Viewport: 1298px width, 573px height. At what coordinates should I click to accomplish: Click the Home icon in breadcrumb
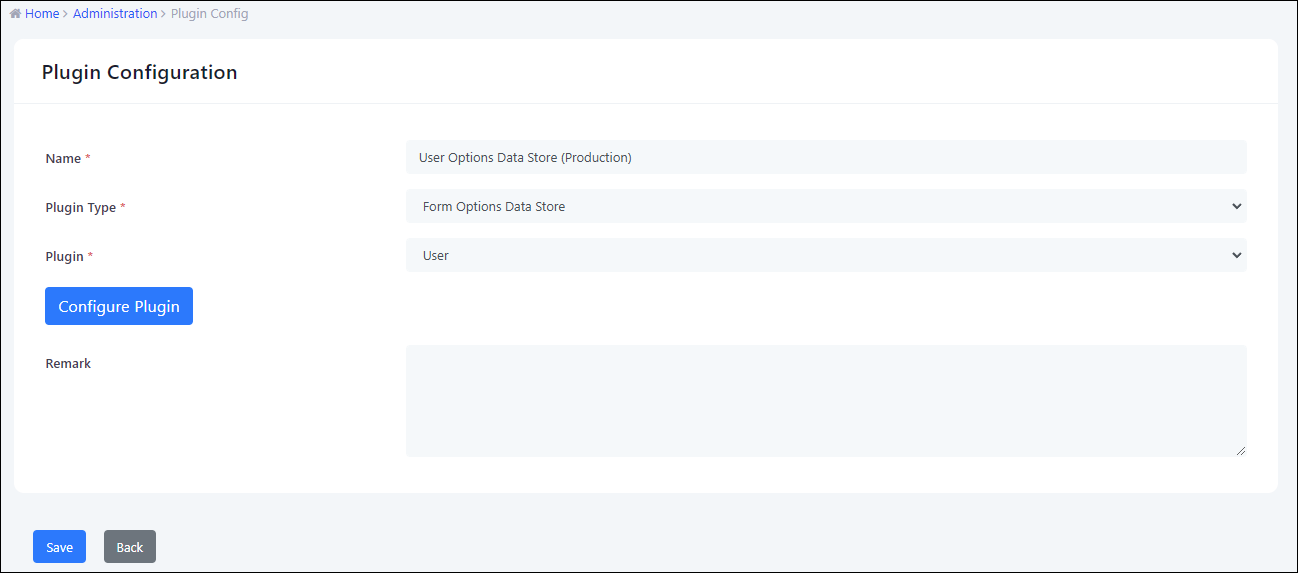15,14
